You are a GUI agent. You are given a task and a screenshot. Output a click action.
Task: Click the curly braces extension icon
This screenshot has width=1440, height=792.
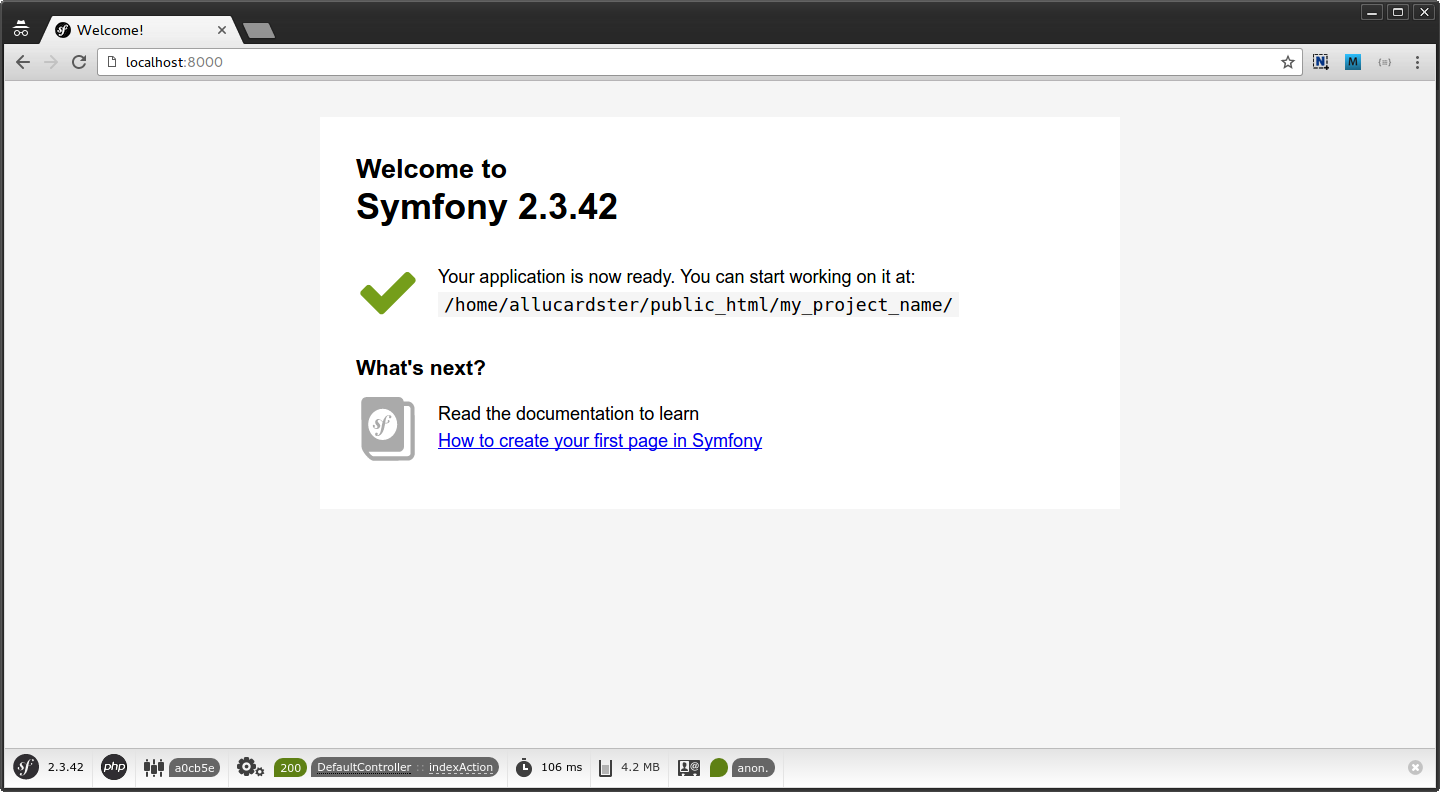[1385, 62]
